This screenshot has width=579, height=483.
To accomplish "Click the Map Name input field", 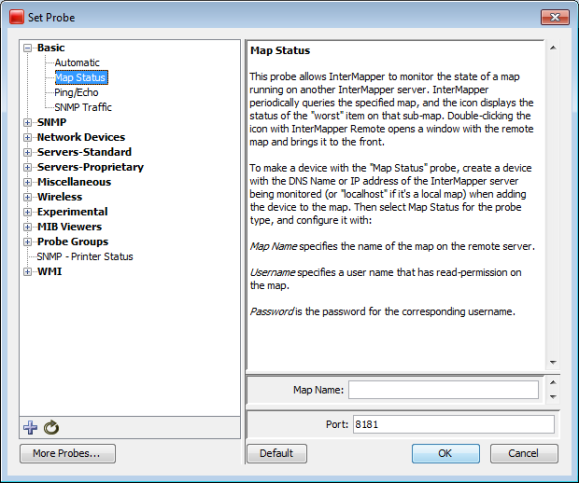I will (443, 390).
